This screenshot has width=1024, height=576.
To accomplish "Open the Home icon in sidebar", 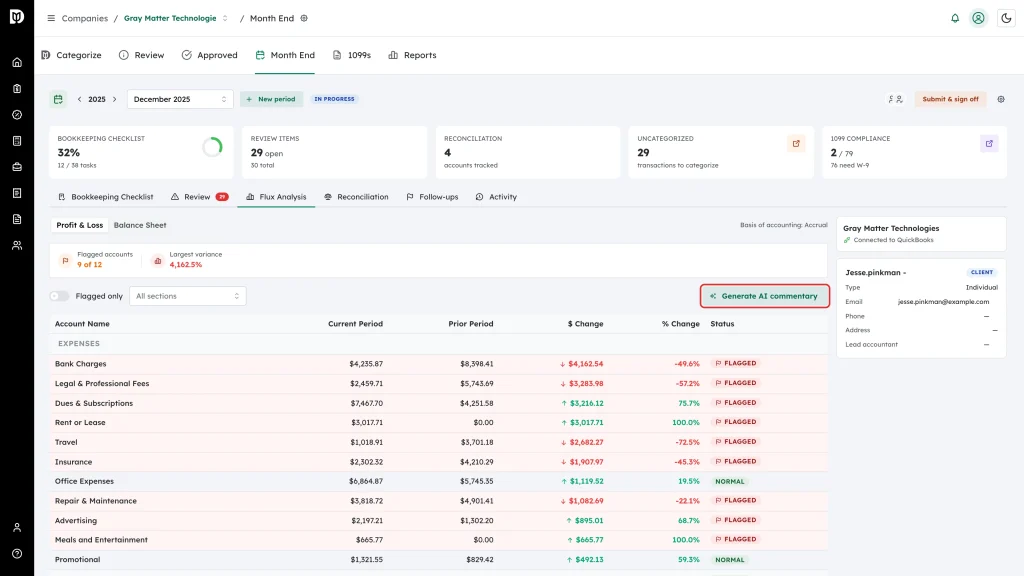I will click(17, 63).
